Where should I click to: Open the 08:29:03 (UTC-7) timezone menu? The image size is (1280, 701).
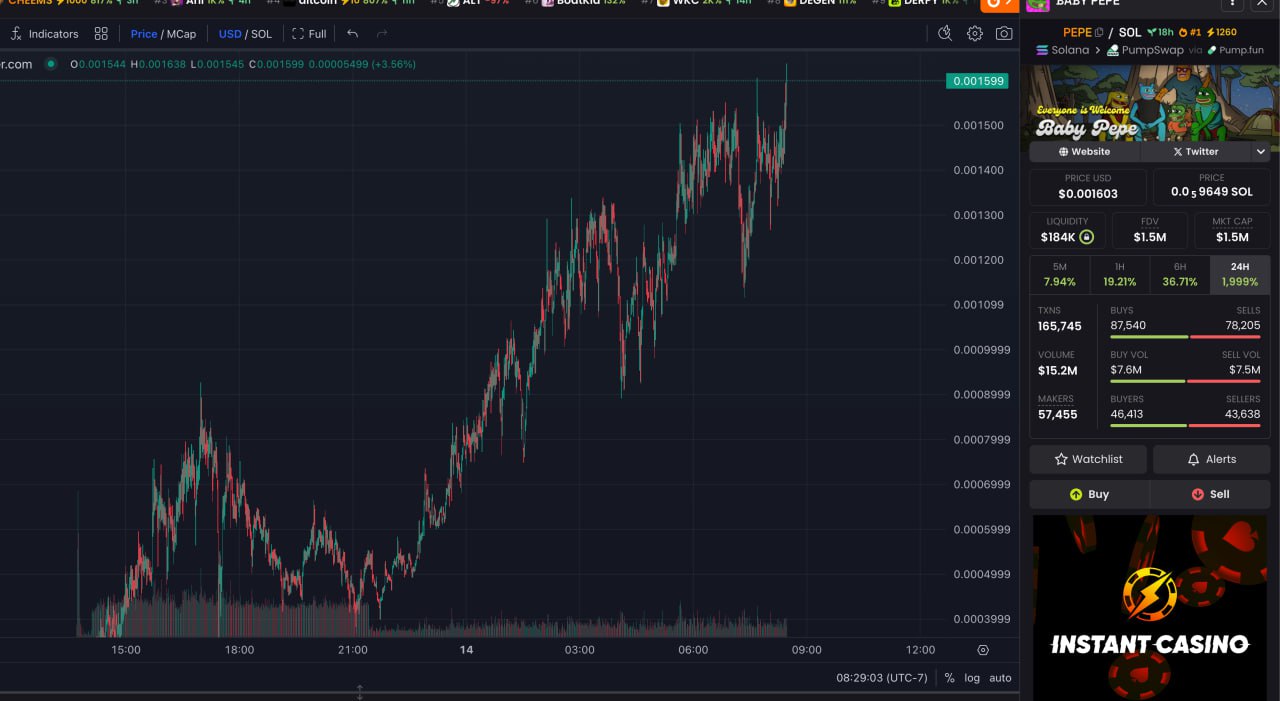coord(882,678)
